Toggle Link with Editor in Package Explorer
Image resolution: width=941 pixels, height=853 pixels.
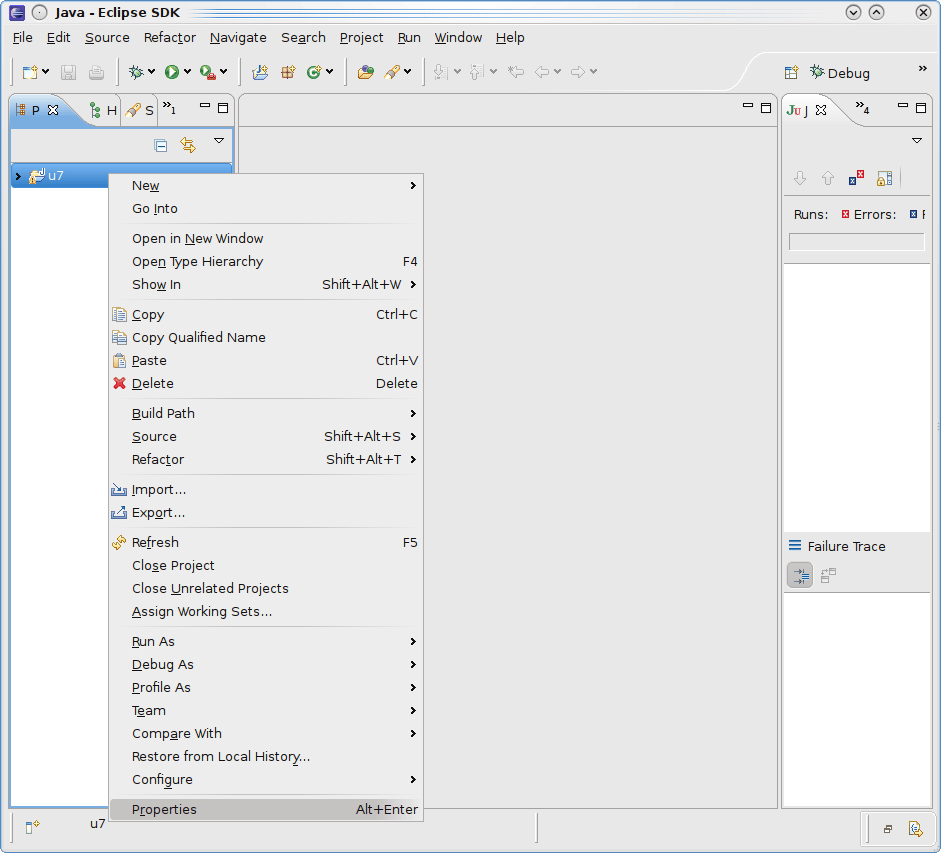[188, 145]
